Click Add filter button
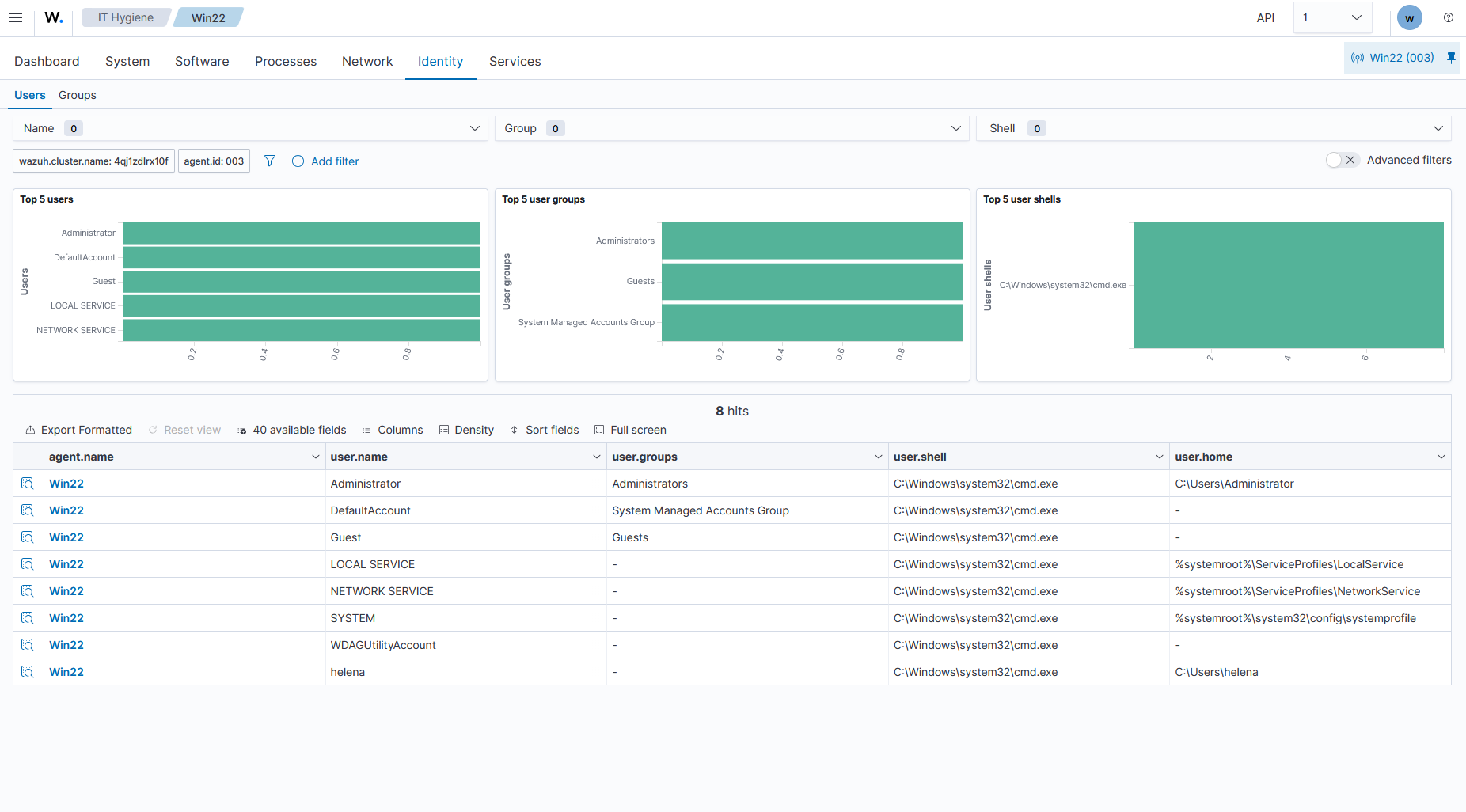The image size is (1466, 812). coord(325,161)
